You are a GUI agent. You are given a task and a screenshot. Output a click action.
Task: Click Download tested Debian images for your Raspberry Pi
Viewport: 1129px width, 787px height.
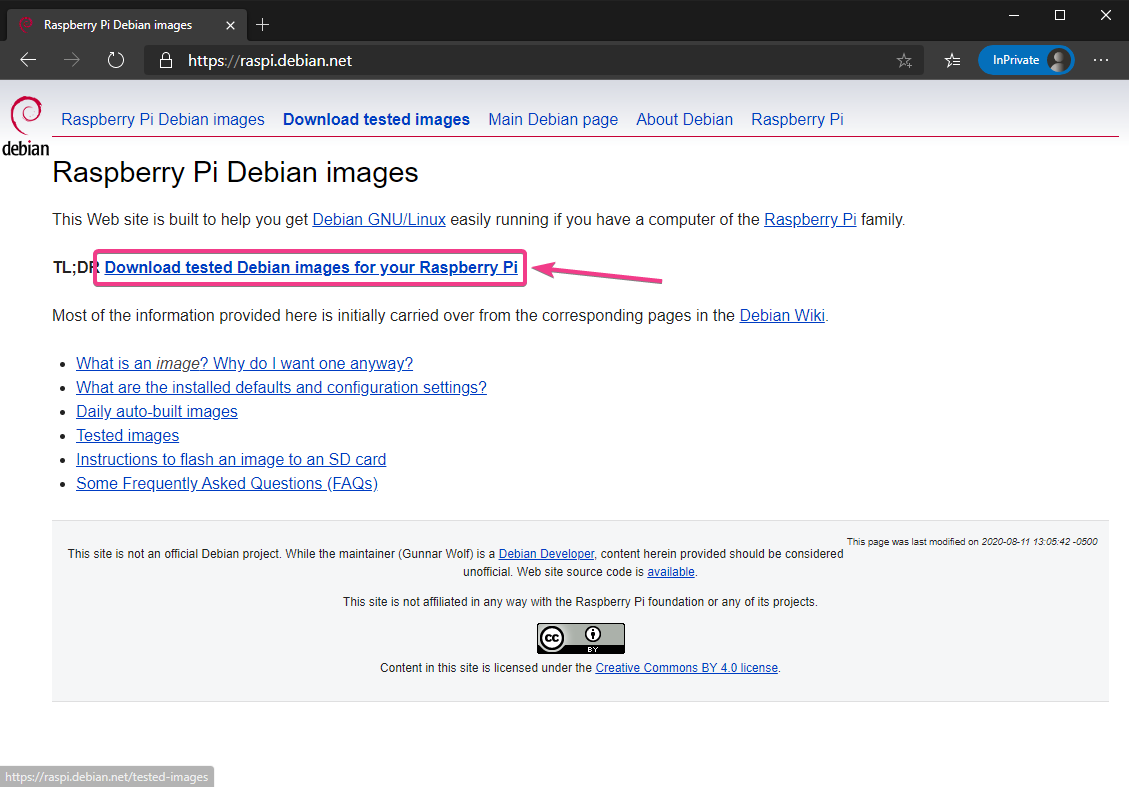[x=311, y=268]
